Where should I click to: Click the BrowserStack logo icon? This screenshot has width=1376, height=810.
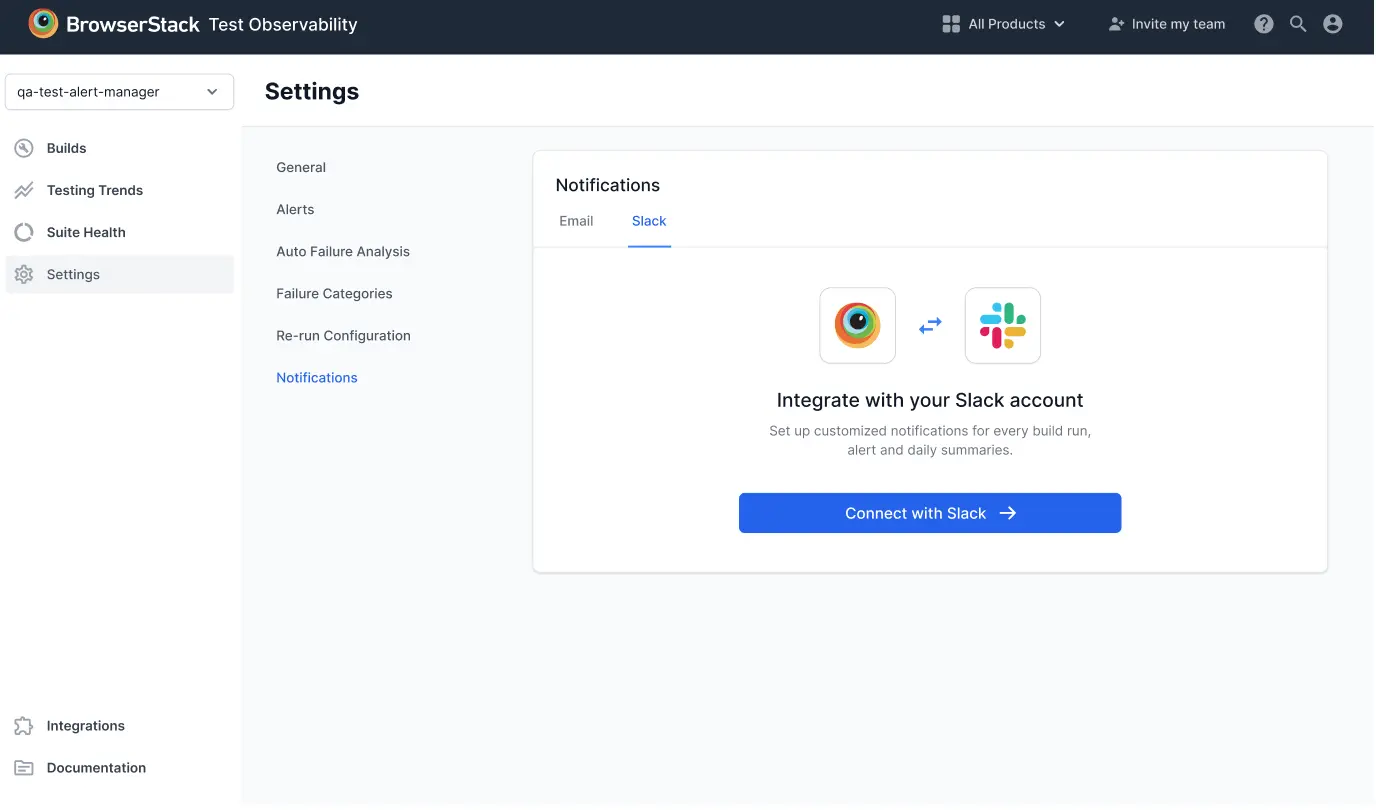[x=43, y=24]
